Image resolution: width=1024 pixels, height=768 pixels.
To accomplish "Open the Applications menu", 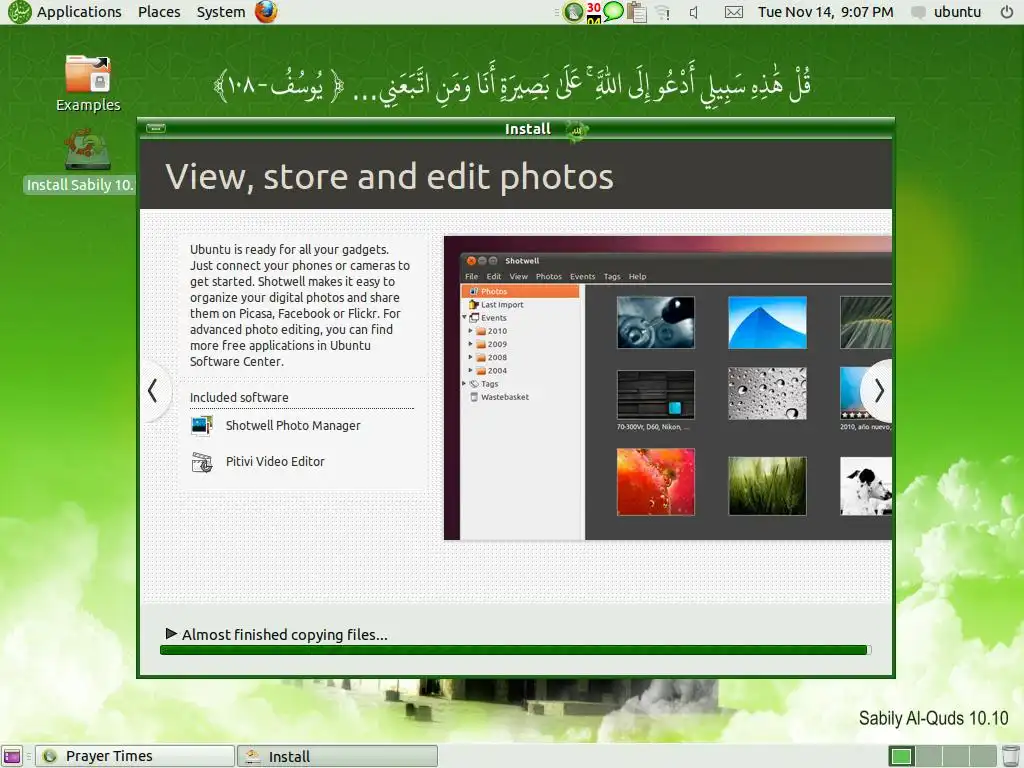I will pyautogui.click(x=78, y=12).
